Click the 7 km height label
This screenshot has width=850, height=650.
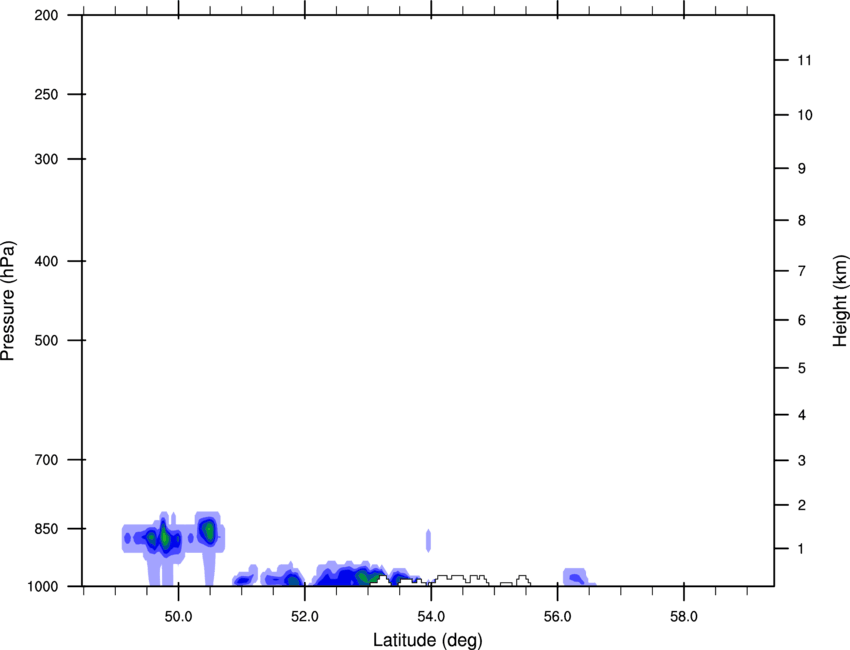coord(801,271)
